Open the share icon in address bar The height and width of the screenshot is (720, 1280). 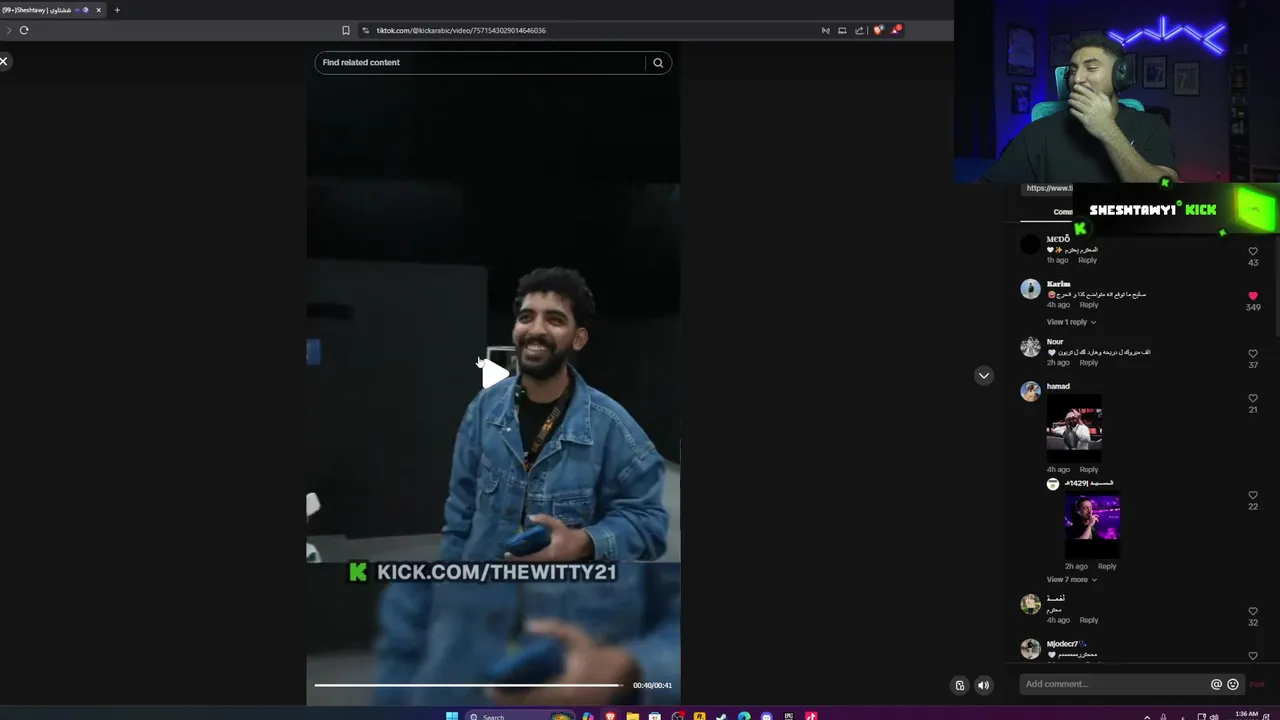tap(859, 30)
